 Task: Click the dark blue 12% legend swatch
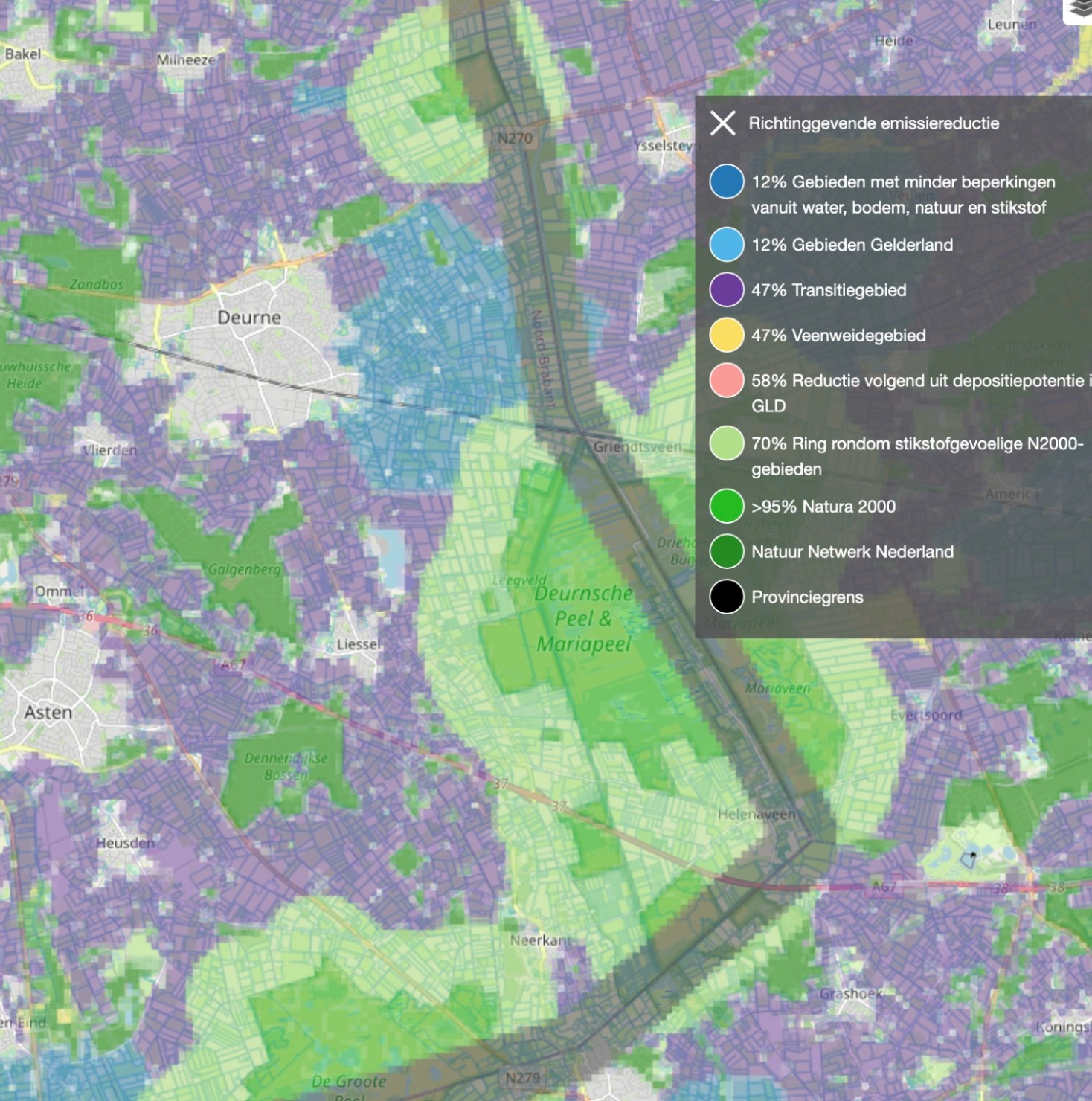726,182
